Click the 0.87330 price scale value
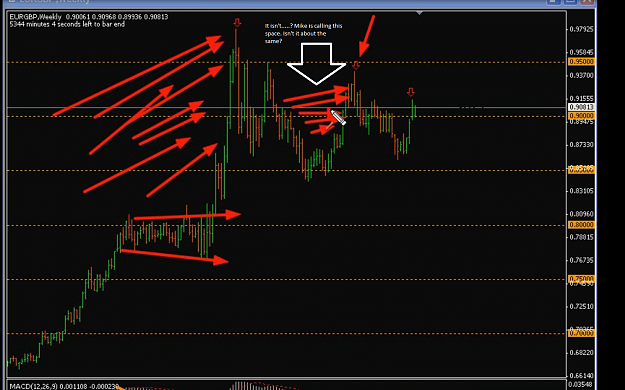The image size is (625, 390). pos(582,144)
